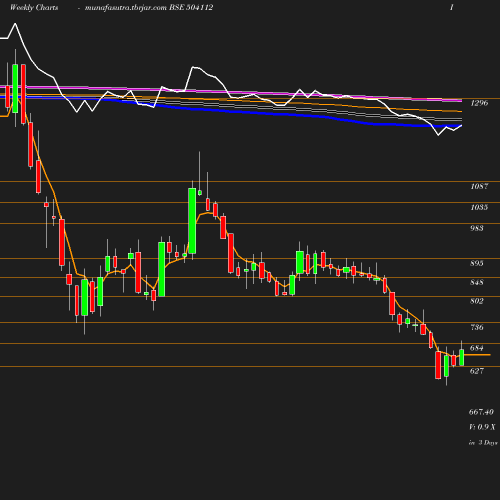Select the 895 price level label

(477, 263)
